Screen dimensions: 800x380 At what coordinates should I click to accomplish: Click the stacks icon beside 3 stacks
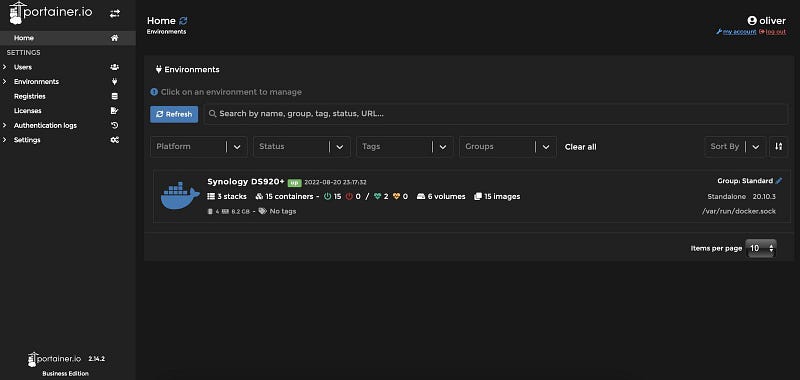coord(211,196)
